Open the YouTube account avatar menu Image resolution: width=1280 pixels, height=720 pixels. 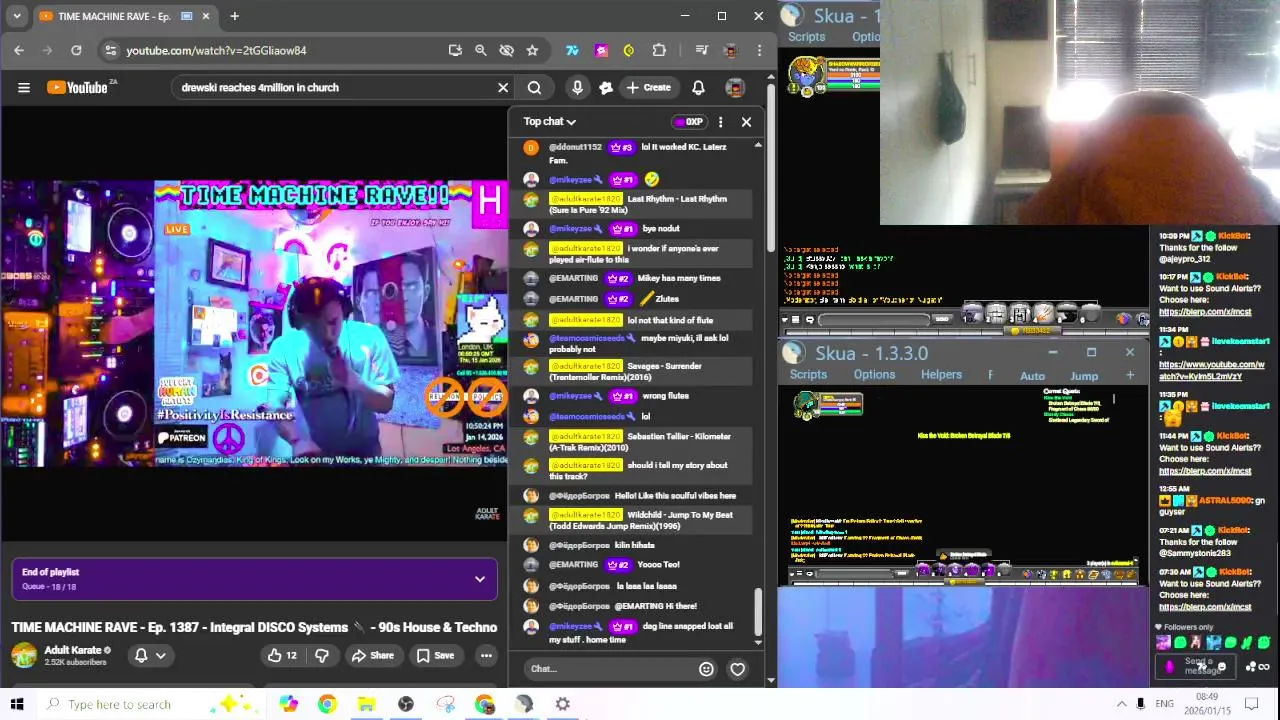(x=735, y=87)
